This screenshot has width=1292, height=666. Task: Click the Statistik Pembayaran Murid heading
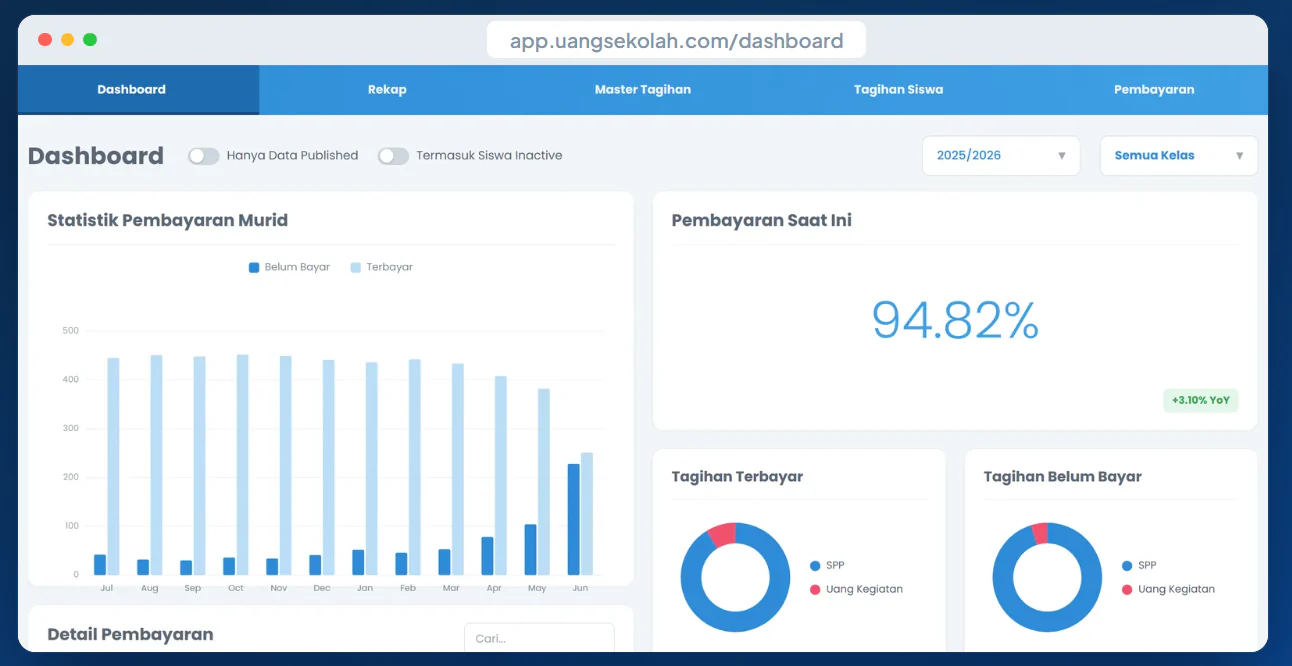click(x=168, y=221)
